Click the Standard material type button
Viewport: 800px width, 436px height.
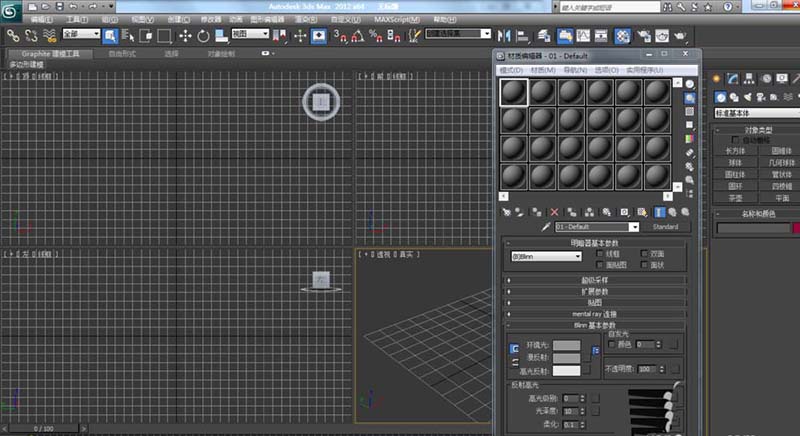(665, 227)
